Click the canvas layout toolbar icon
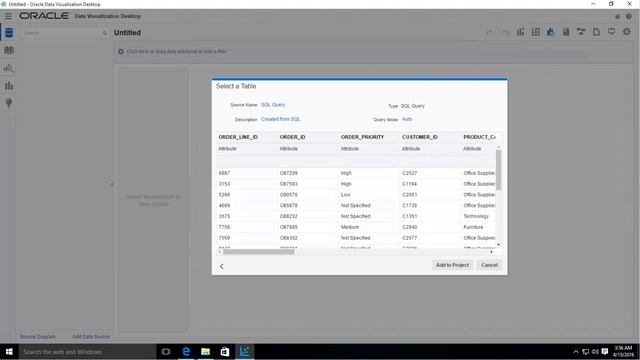Viewport: 640px width, 360px height. (536, 32)
